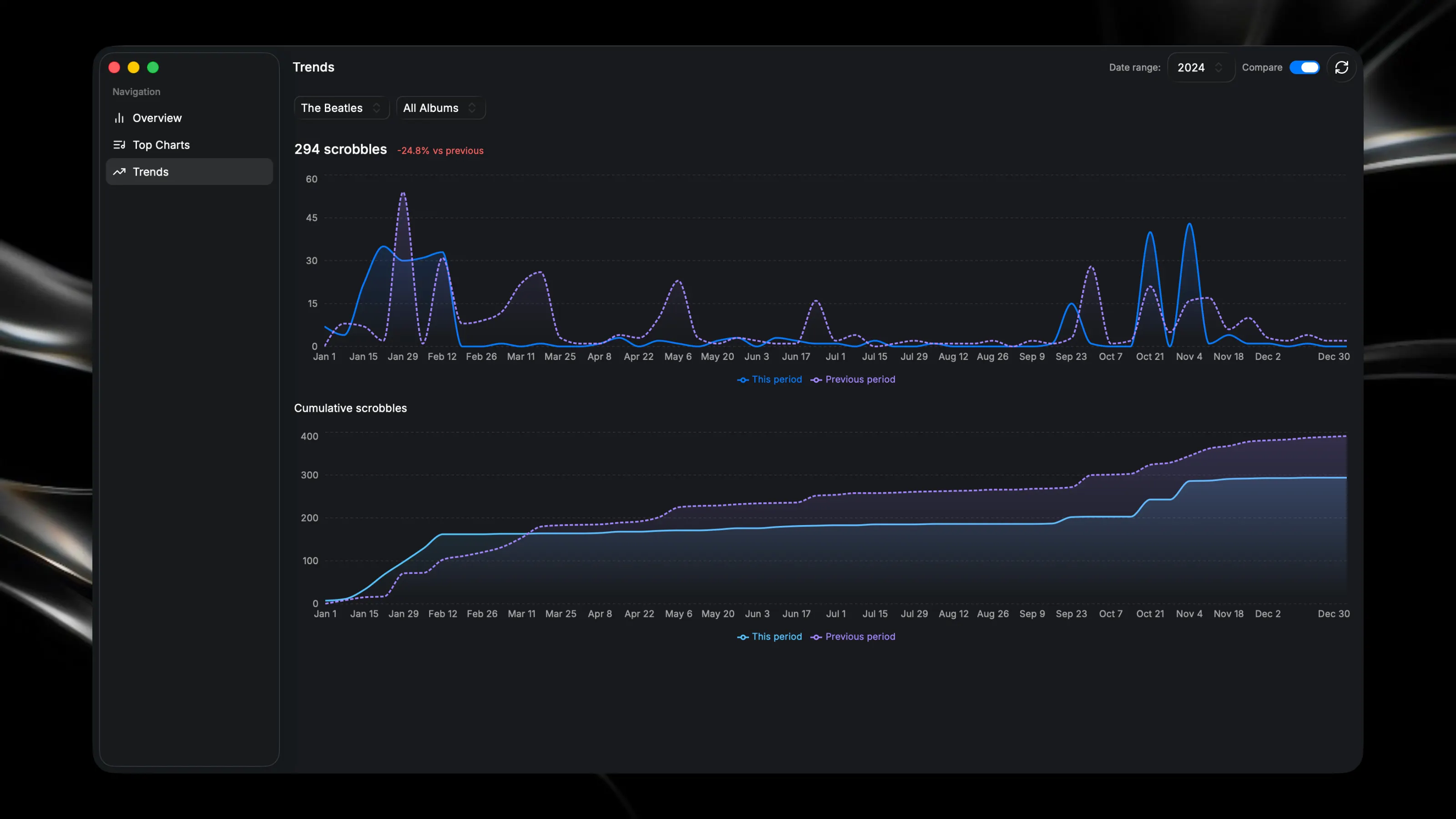Close the window with red button

[114, 67]
